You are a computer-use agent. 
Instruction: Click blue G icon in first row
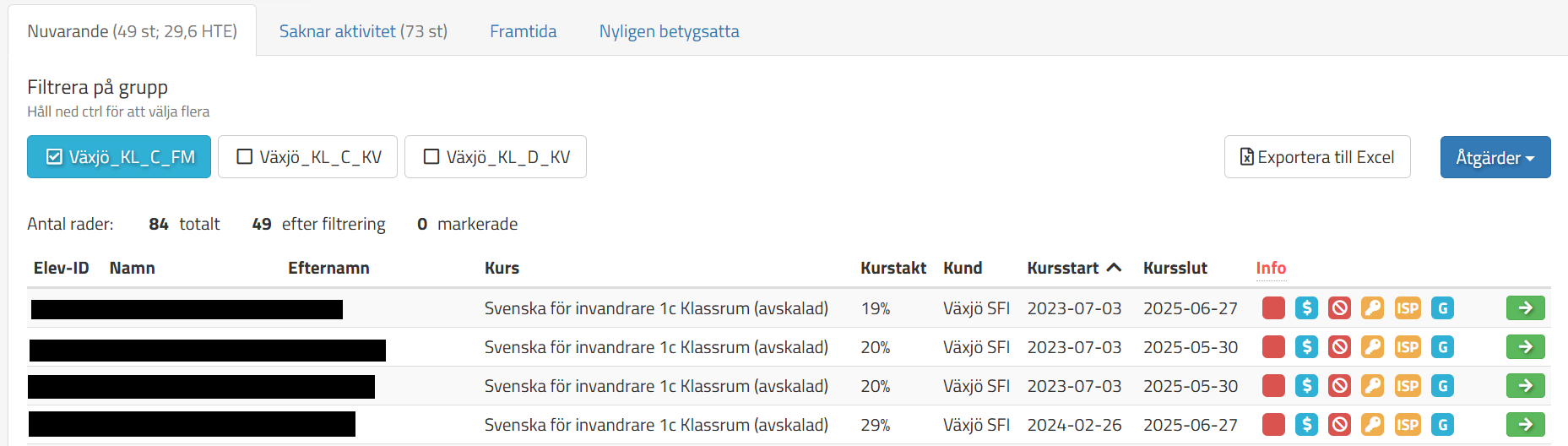(1442, 308)
